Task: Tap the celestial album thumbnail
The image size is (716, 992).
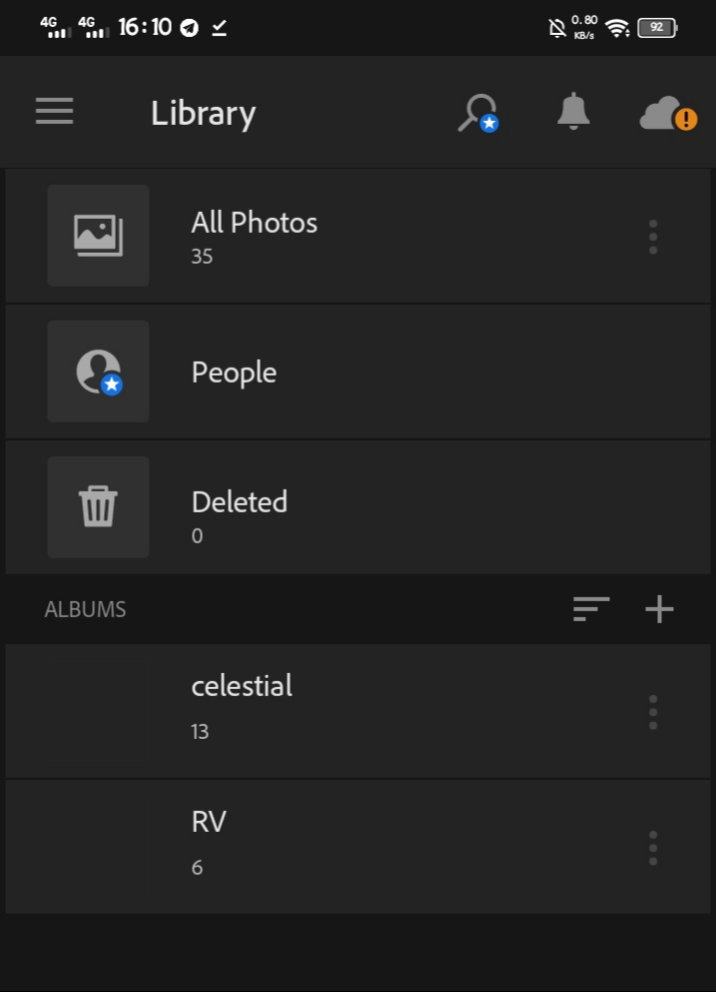Action: pos(99,711)
